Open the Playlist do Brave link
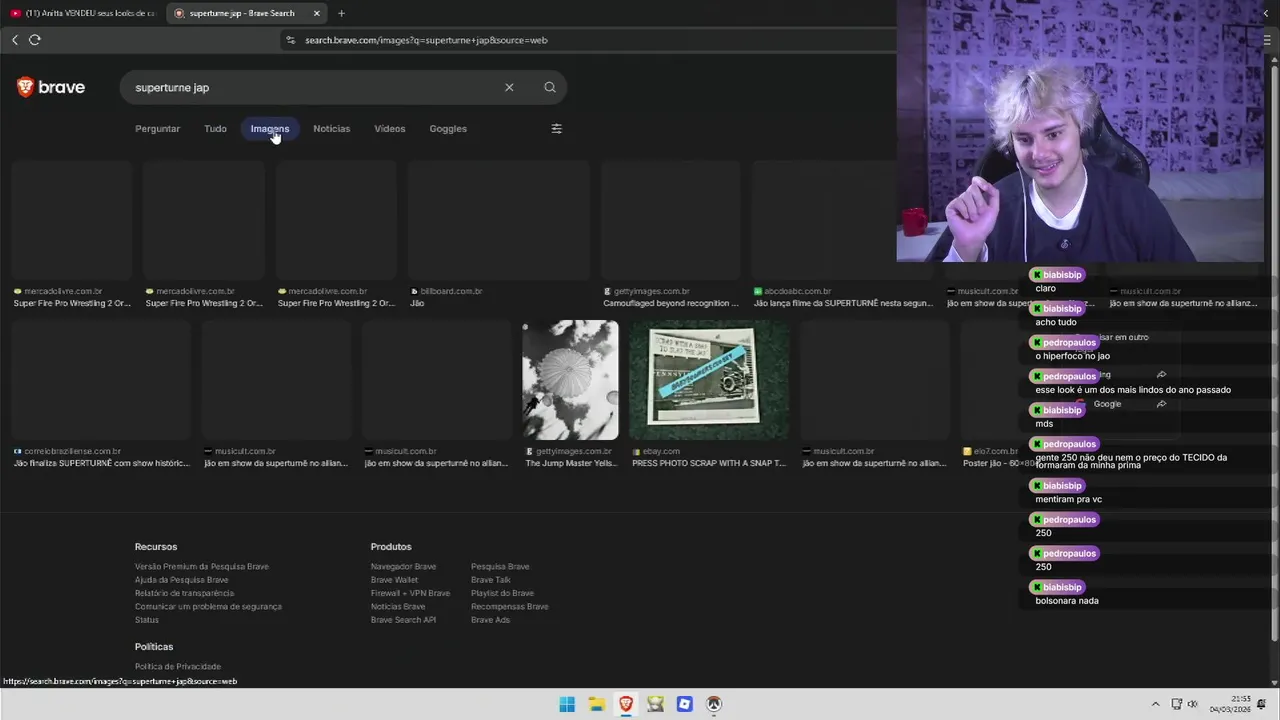Image resolution: width=1280 pixels, height=720 pixels. tap(502, 593)
